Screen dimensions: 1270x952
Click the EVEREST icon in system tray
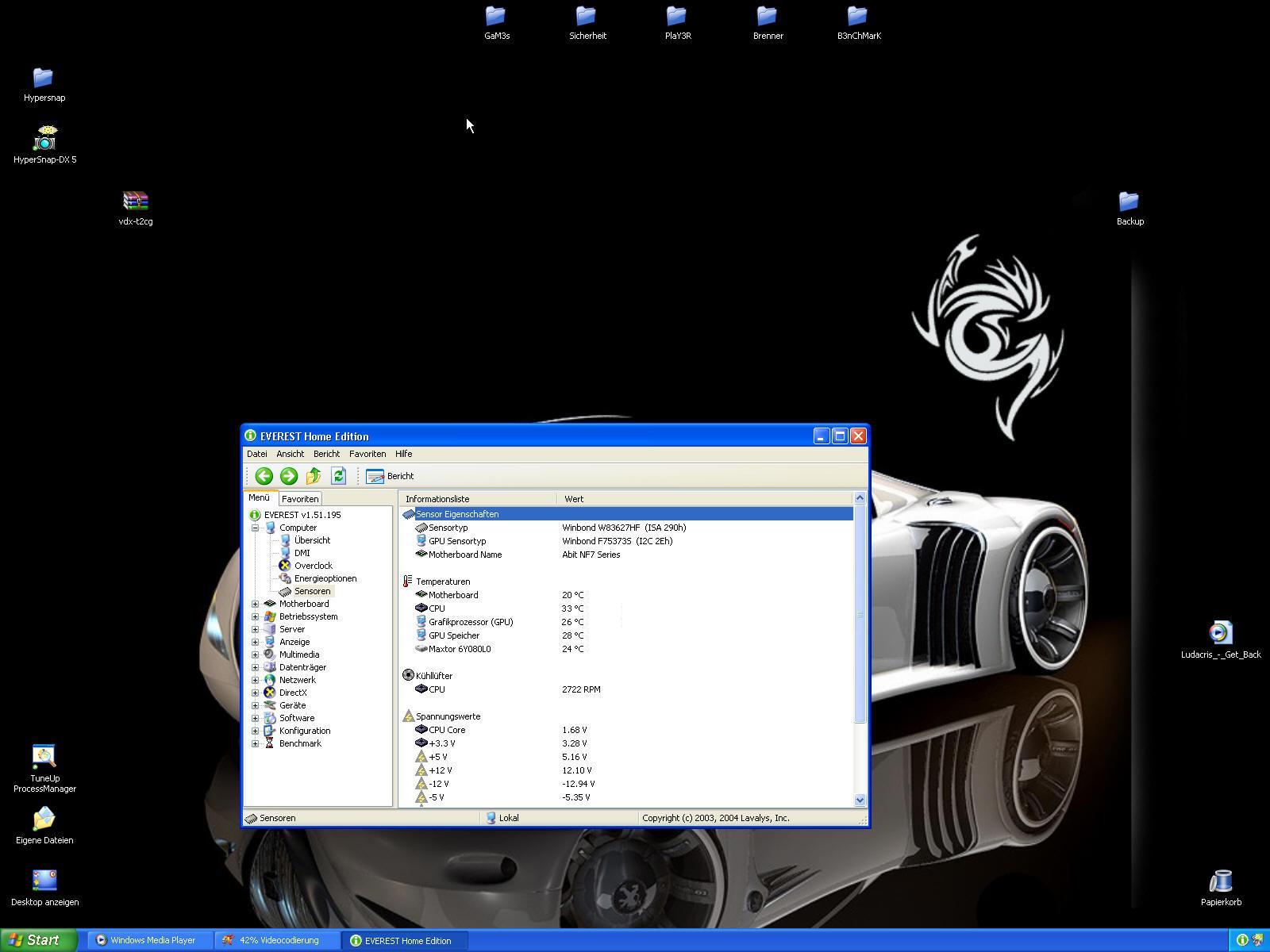click(x=1242, y=940)
